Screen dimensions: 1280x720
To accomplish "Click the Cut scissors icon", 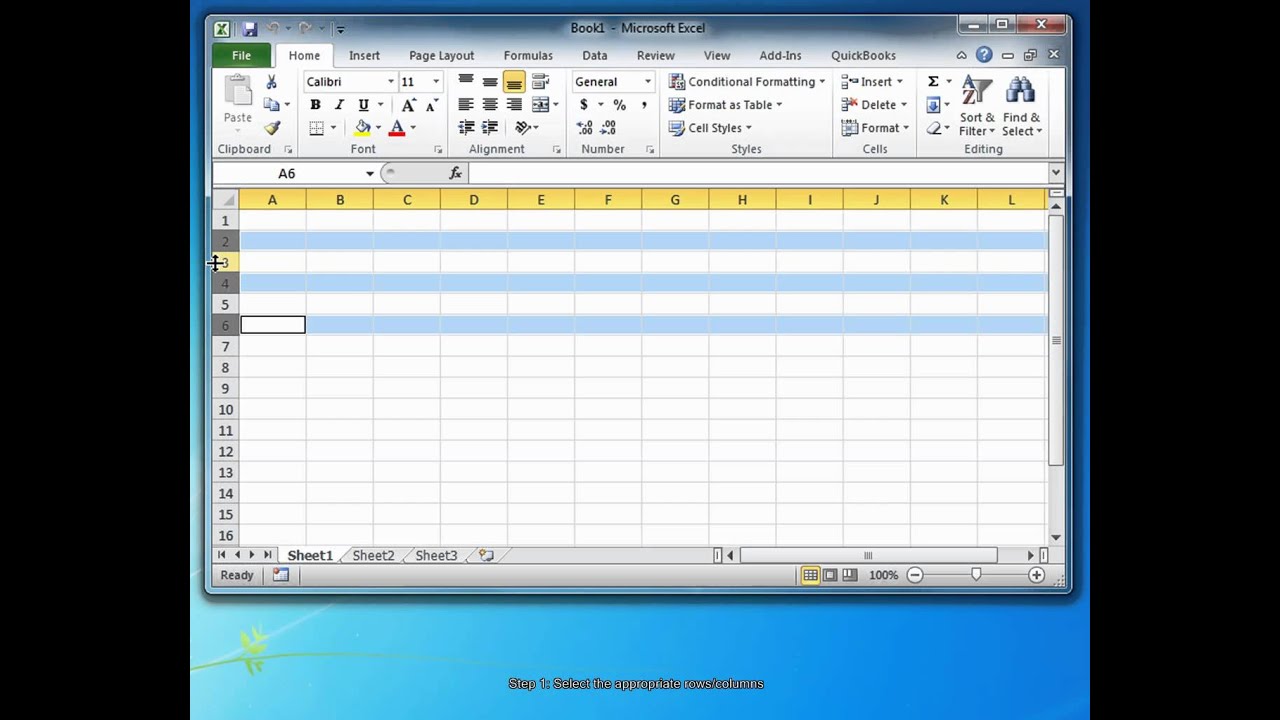I will click(271, 82).
